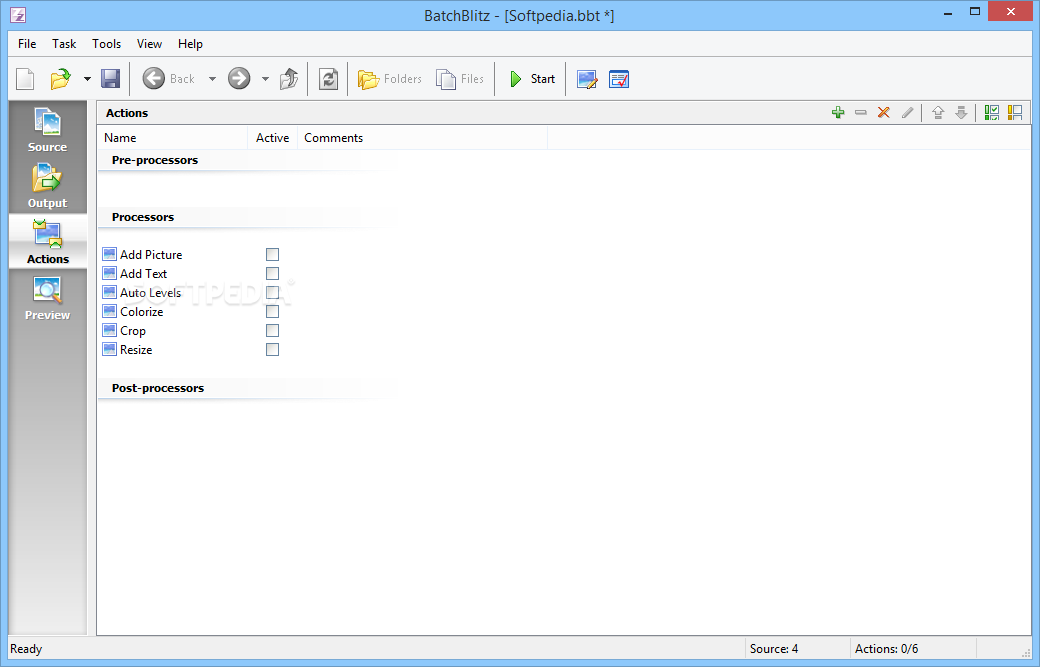Click the options checklist toolbar icon

[x=619, y=80]
